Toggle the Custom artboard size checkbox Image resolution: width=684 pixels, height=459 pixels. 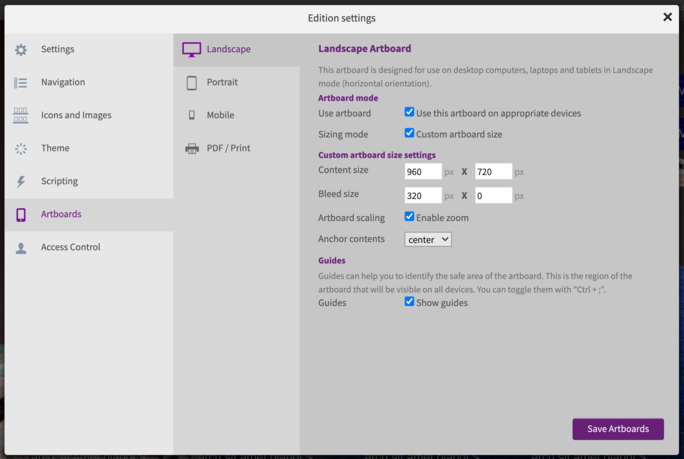[410, 133]
